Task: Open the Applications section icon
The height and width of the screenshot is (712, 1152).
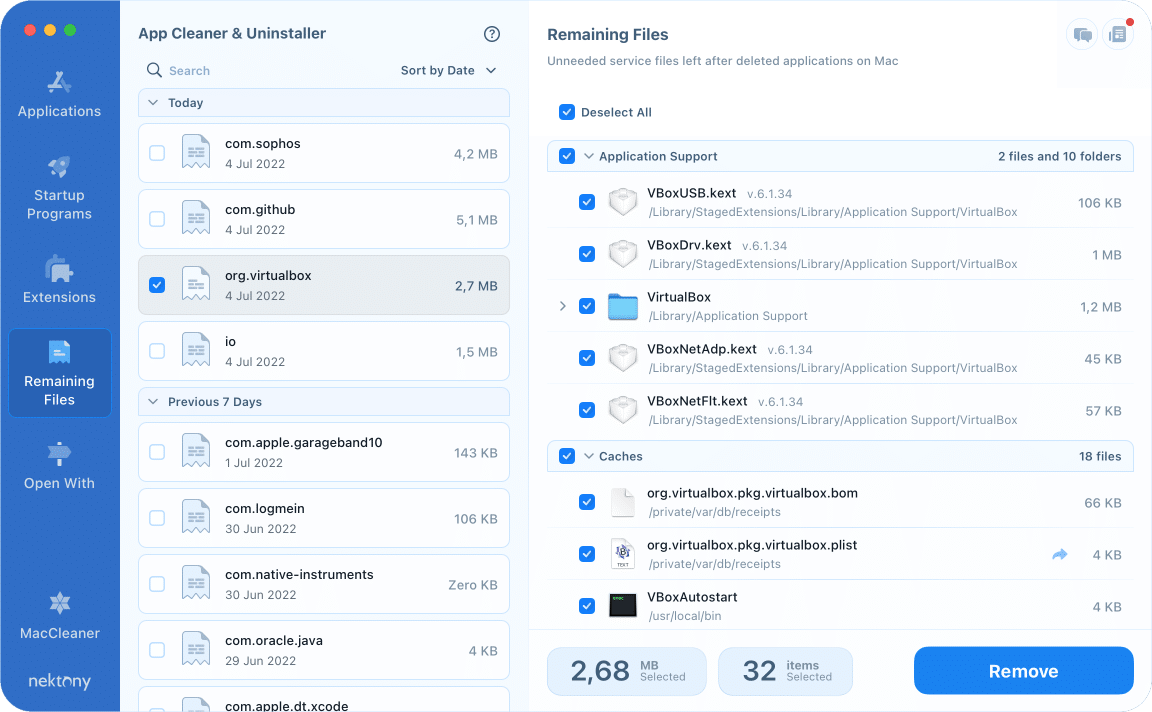Action: pyautogui.click(x=60, y=82)
